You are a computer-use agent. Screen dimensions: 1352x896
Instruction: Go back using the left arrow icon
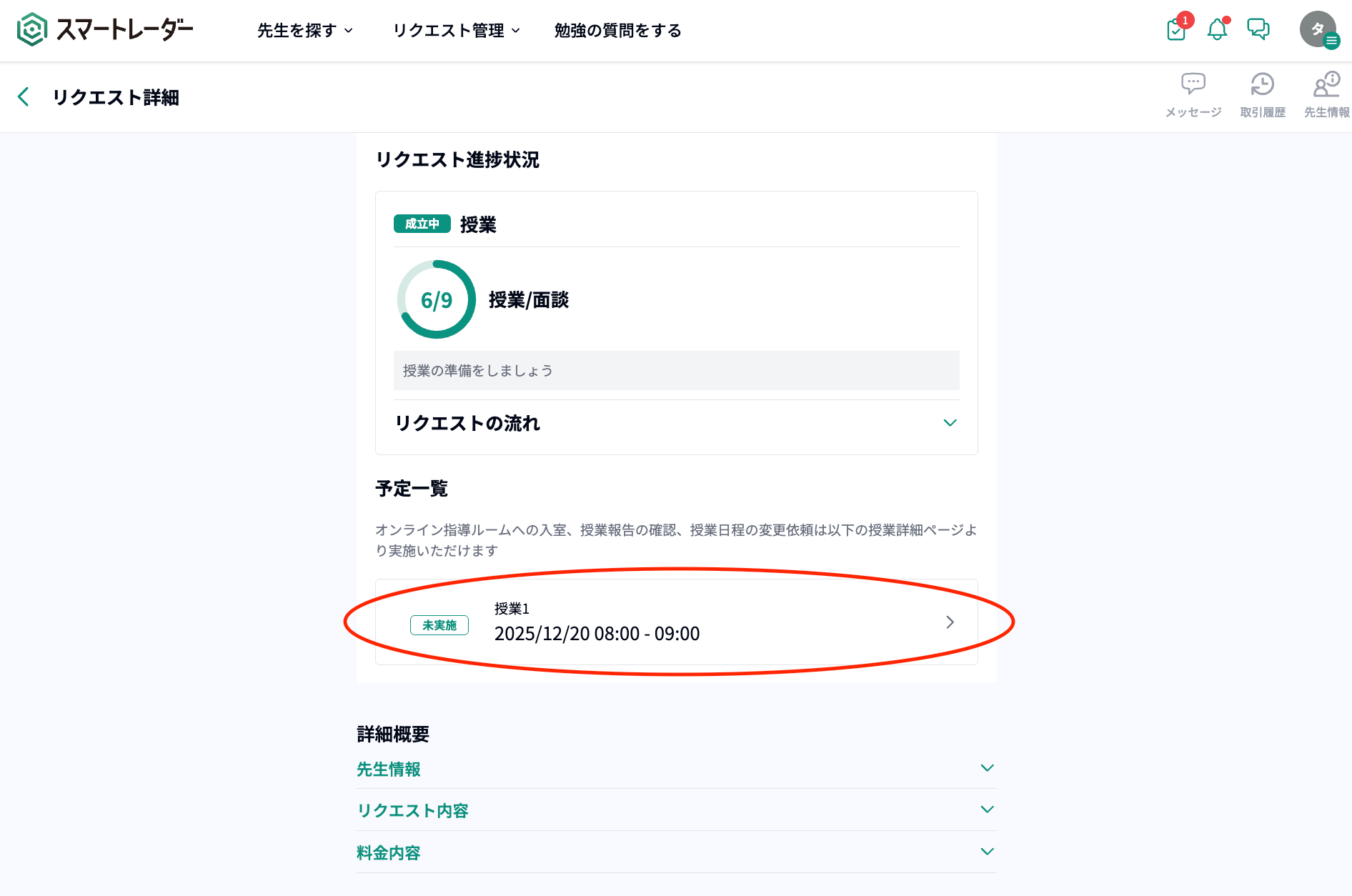coord(24,97)
